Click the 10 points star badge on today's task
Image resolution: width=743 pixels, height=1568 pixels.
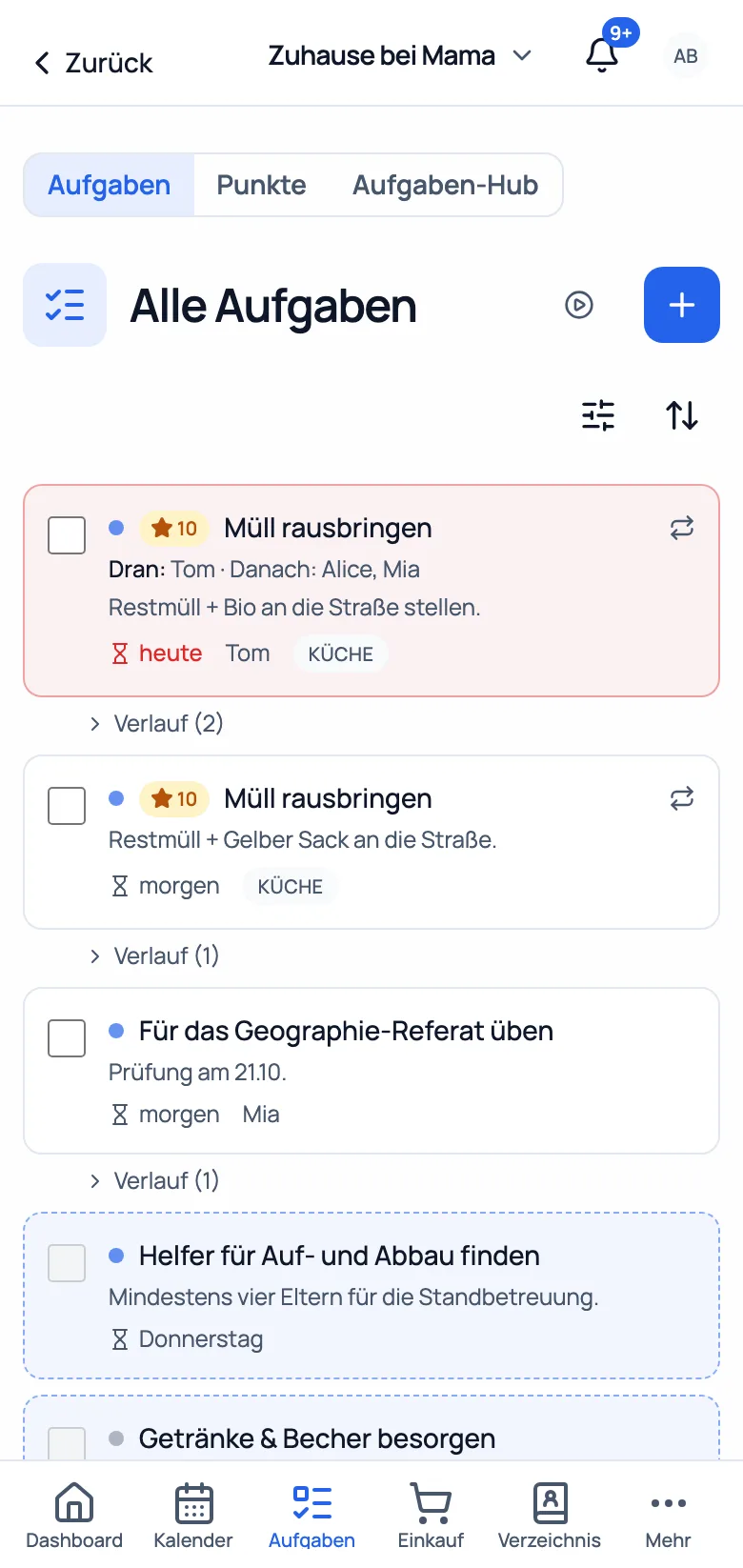174,528
